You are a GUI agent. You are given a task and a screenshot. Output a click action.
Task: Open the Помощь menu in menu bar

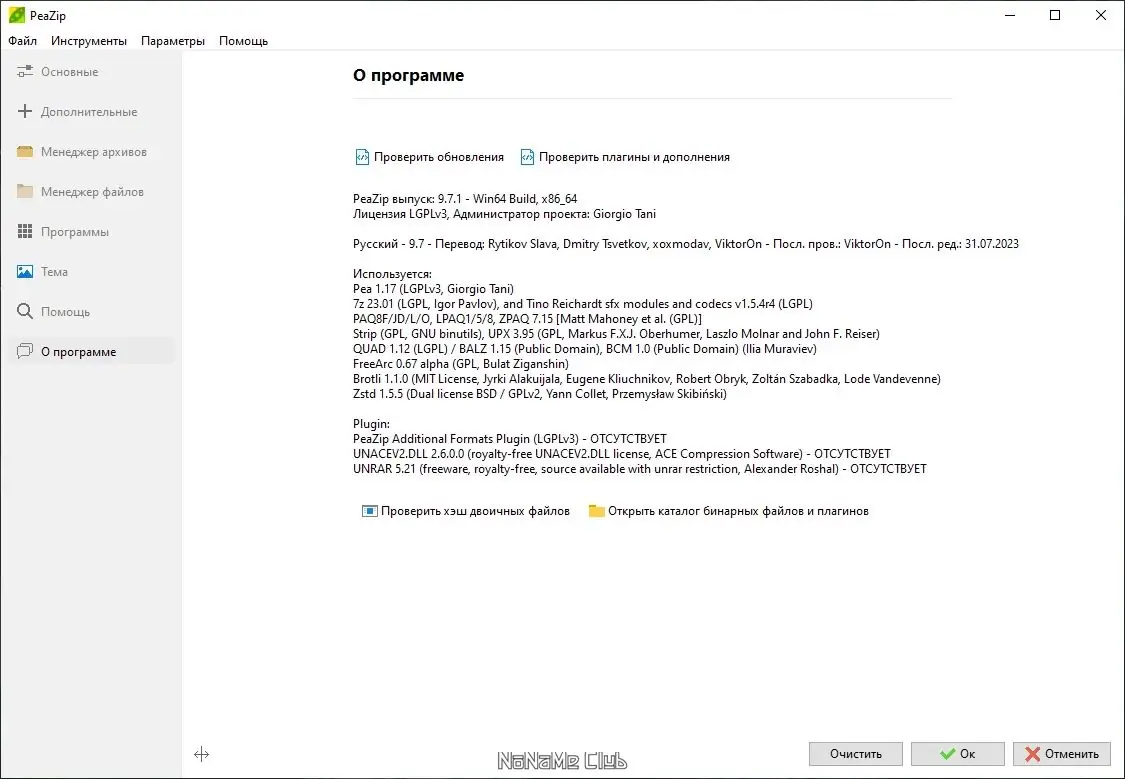[x=243, y=41]
